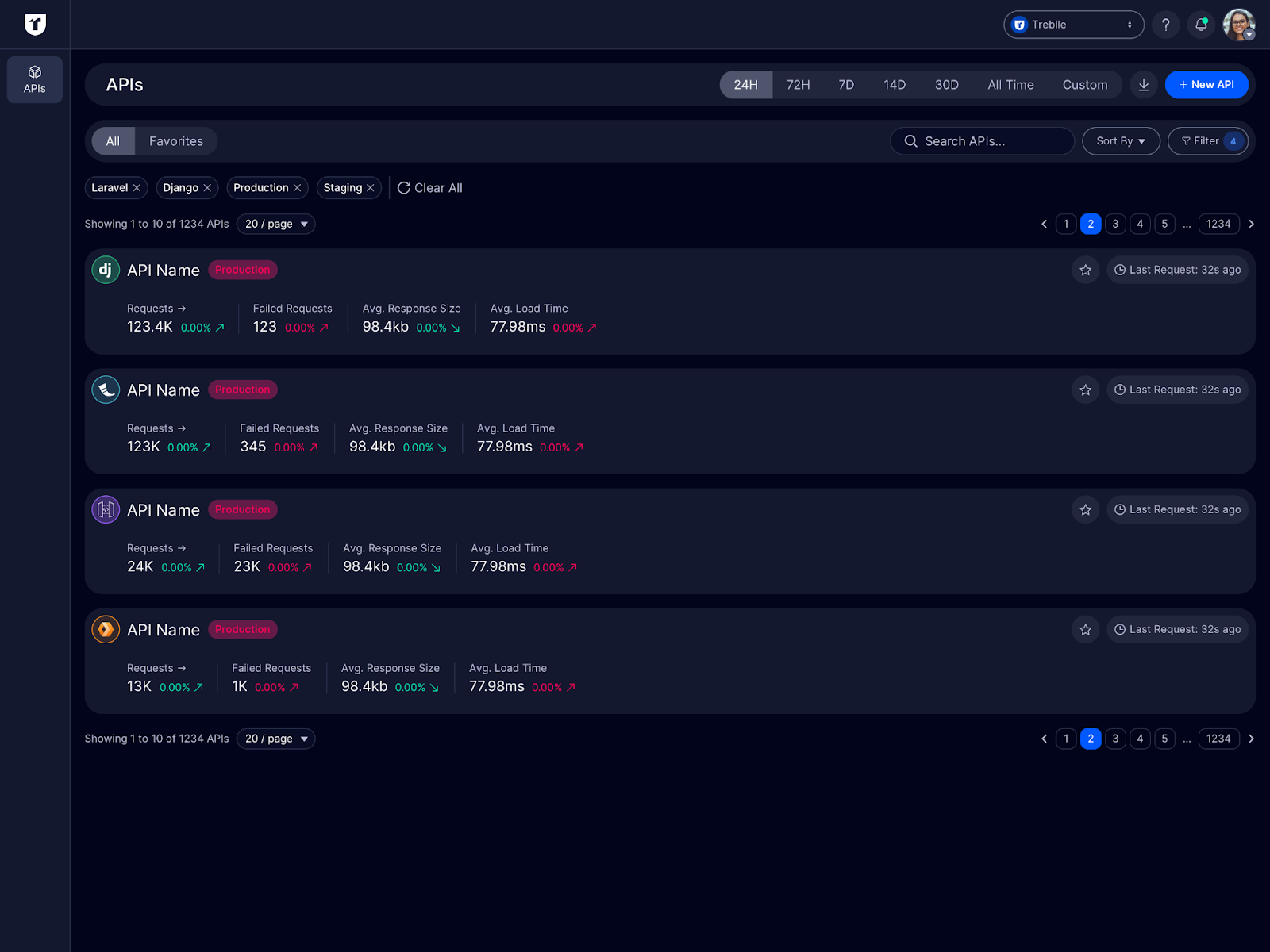Click Clear All filters

coord(430,188)
